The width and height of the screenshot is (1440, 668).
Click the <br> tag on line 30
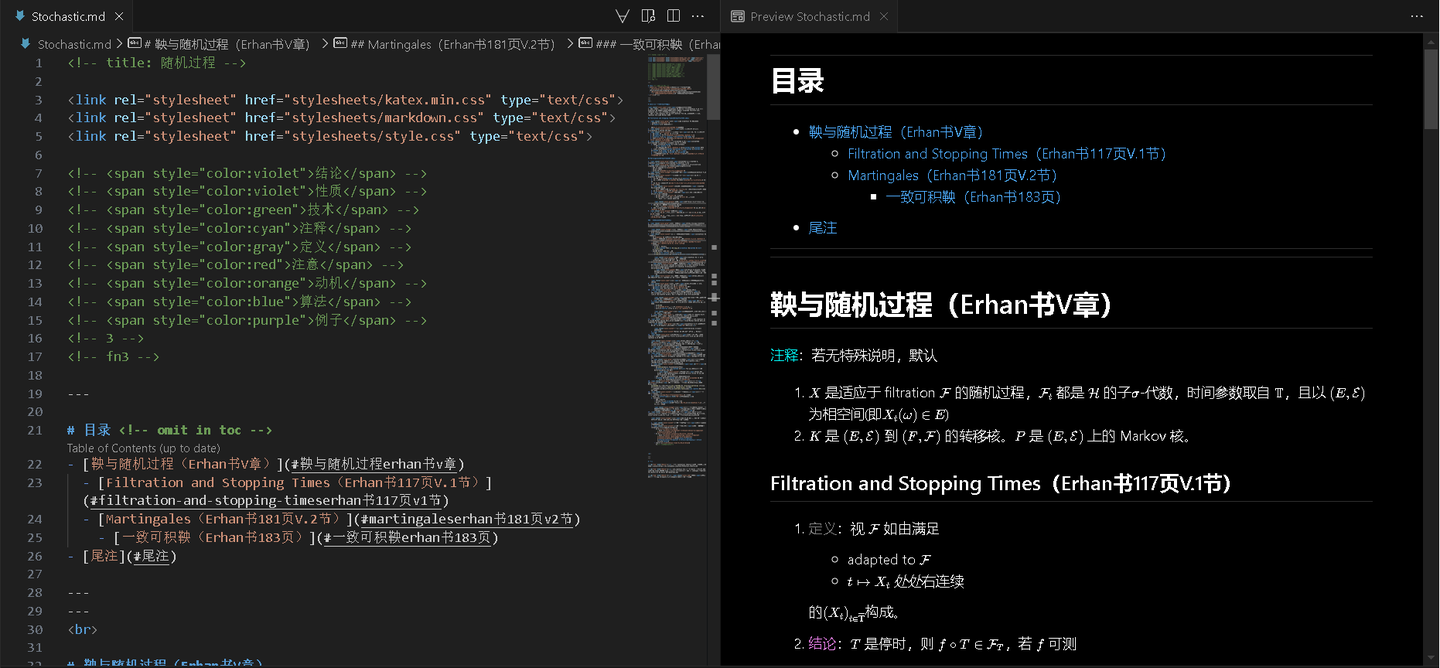pyautogui.click(x=82, y=630)
